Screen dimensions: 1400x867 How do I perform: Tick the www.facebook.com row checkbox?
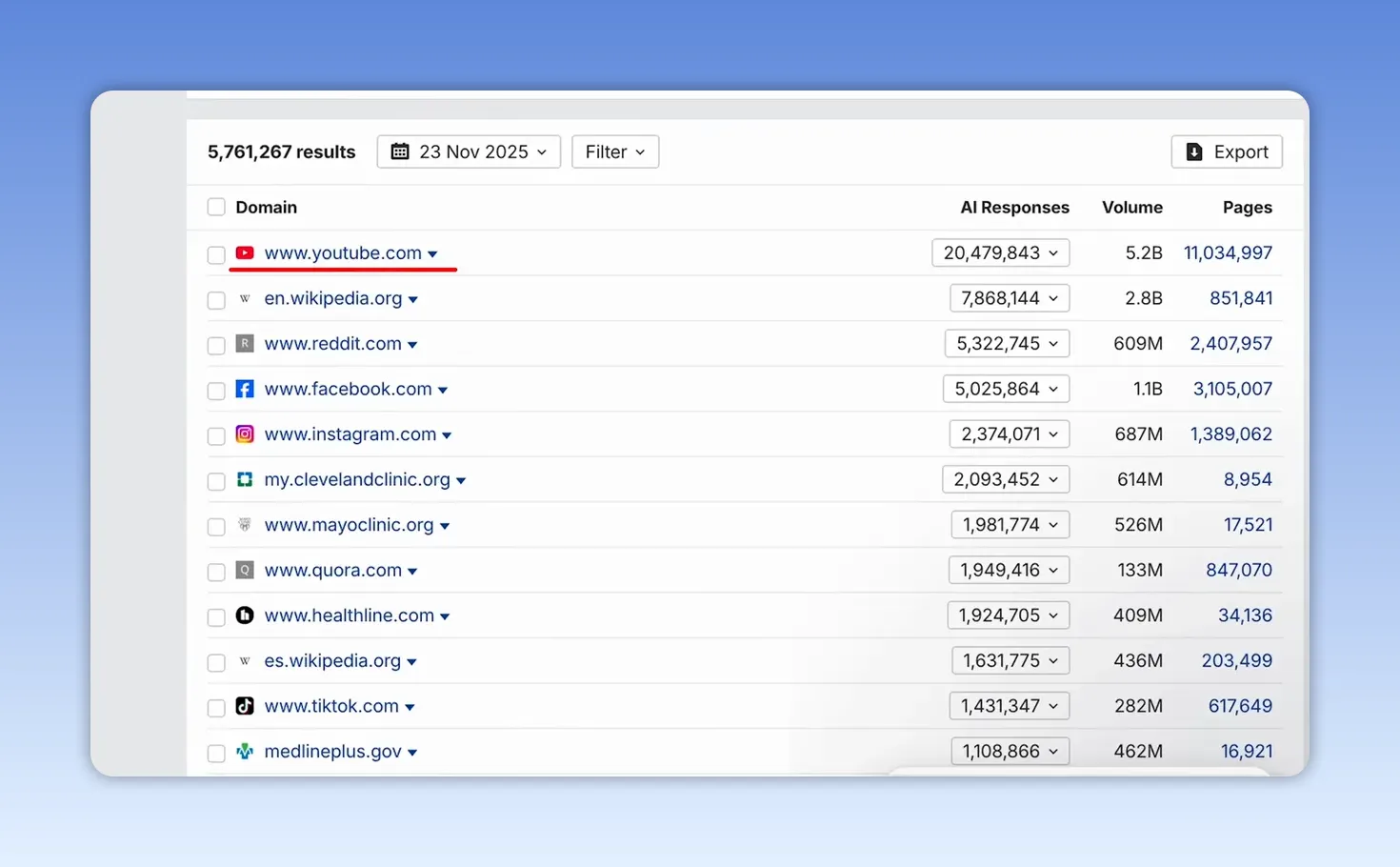tap(216, 391)
